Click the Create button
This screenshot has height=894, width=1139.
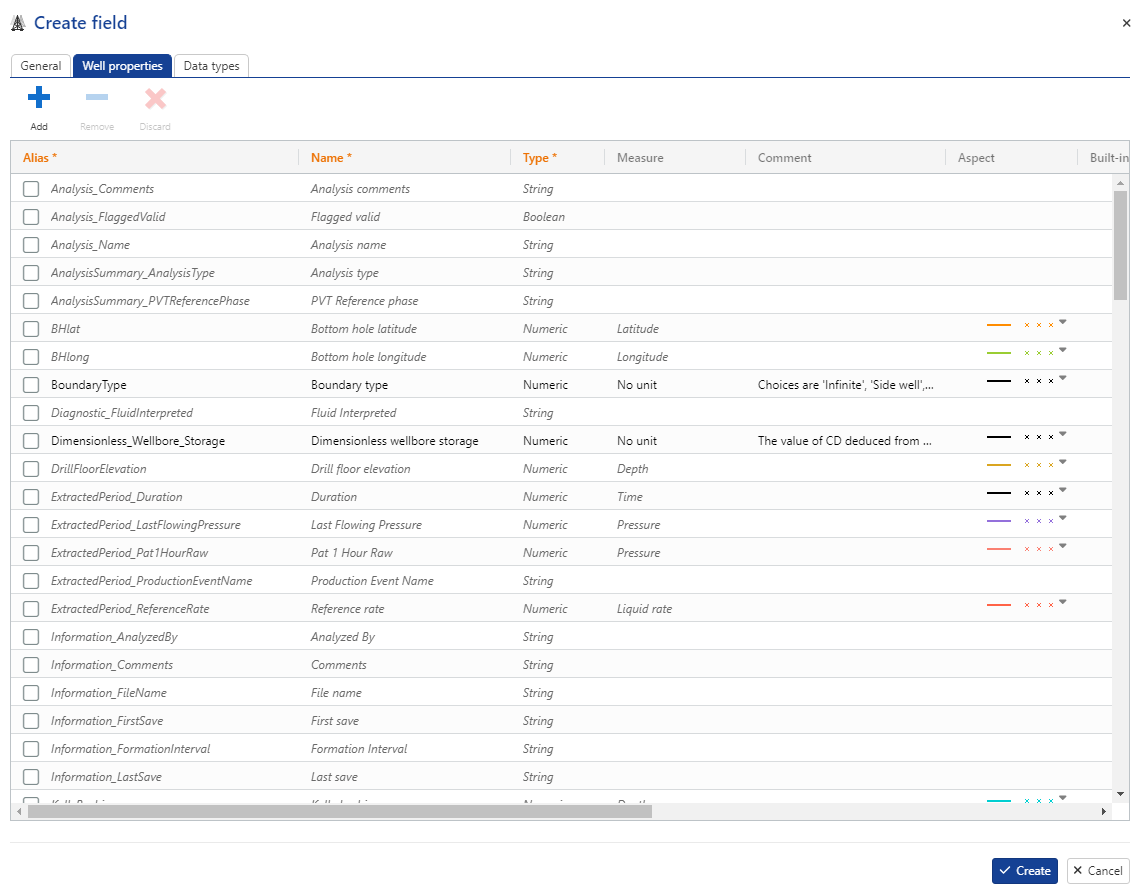(1024, 871)
